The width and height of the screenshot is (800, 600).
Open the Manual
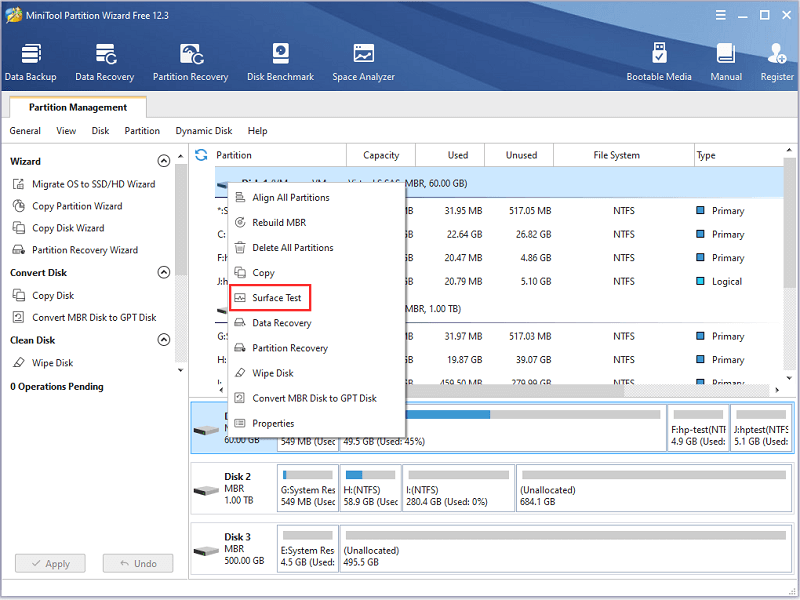(x=726, y=62)
